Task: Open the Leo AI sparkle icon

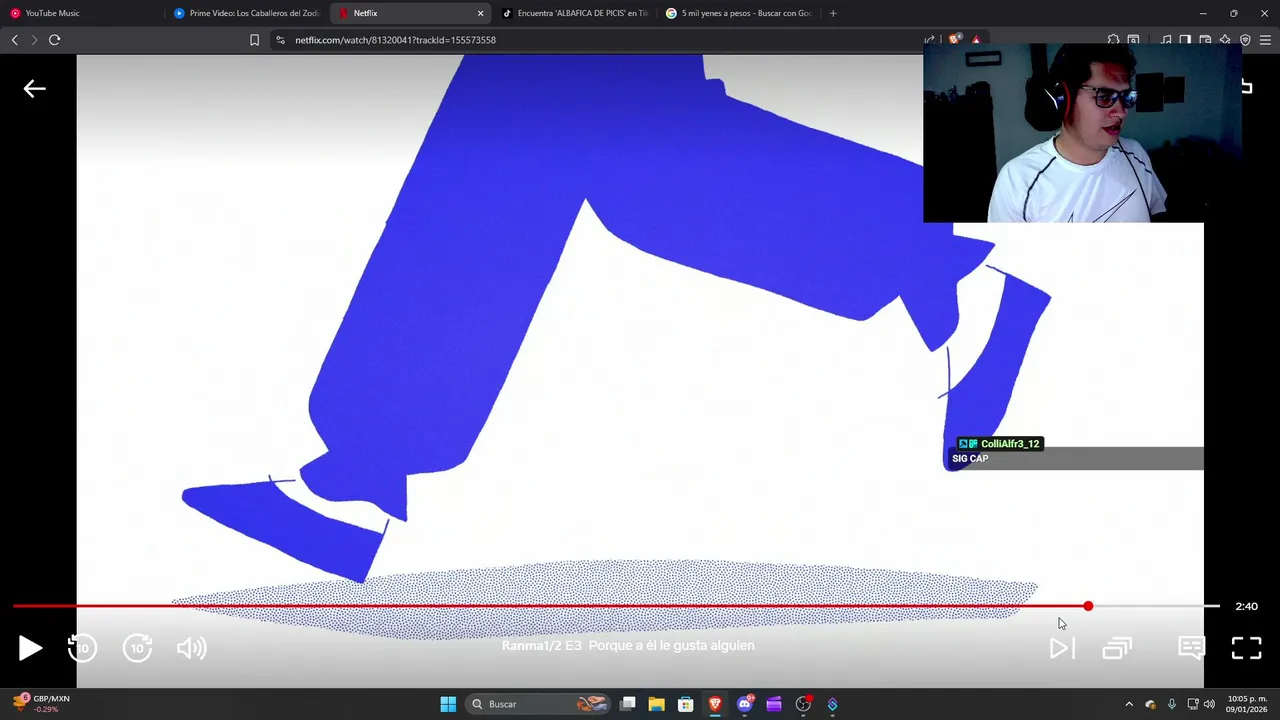Action: tap(1225, 40)
